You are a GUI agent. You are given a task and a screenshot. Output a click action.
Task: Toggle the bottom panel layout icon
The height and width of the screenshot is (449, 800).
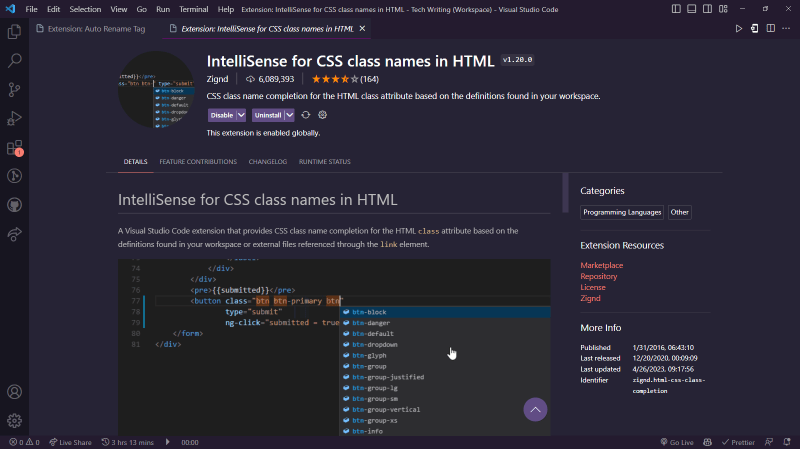click(691, 9)
